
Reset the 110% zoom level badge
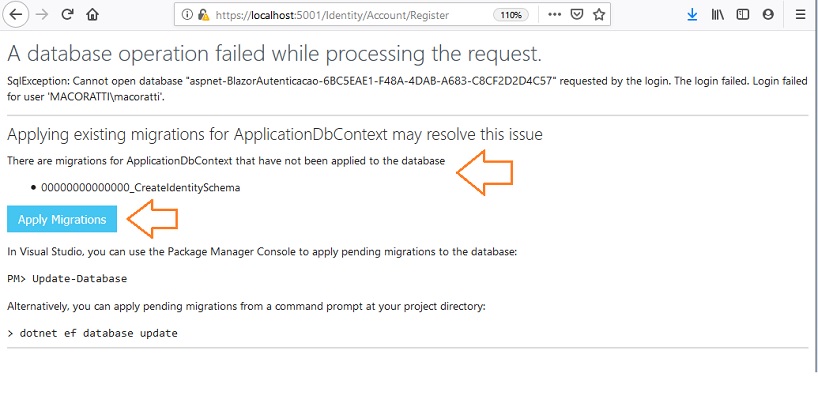pos(511,15)
